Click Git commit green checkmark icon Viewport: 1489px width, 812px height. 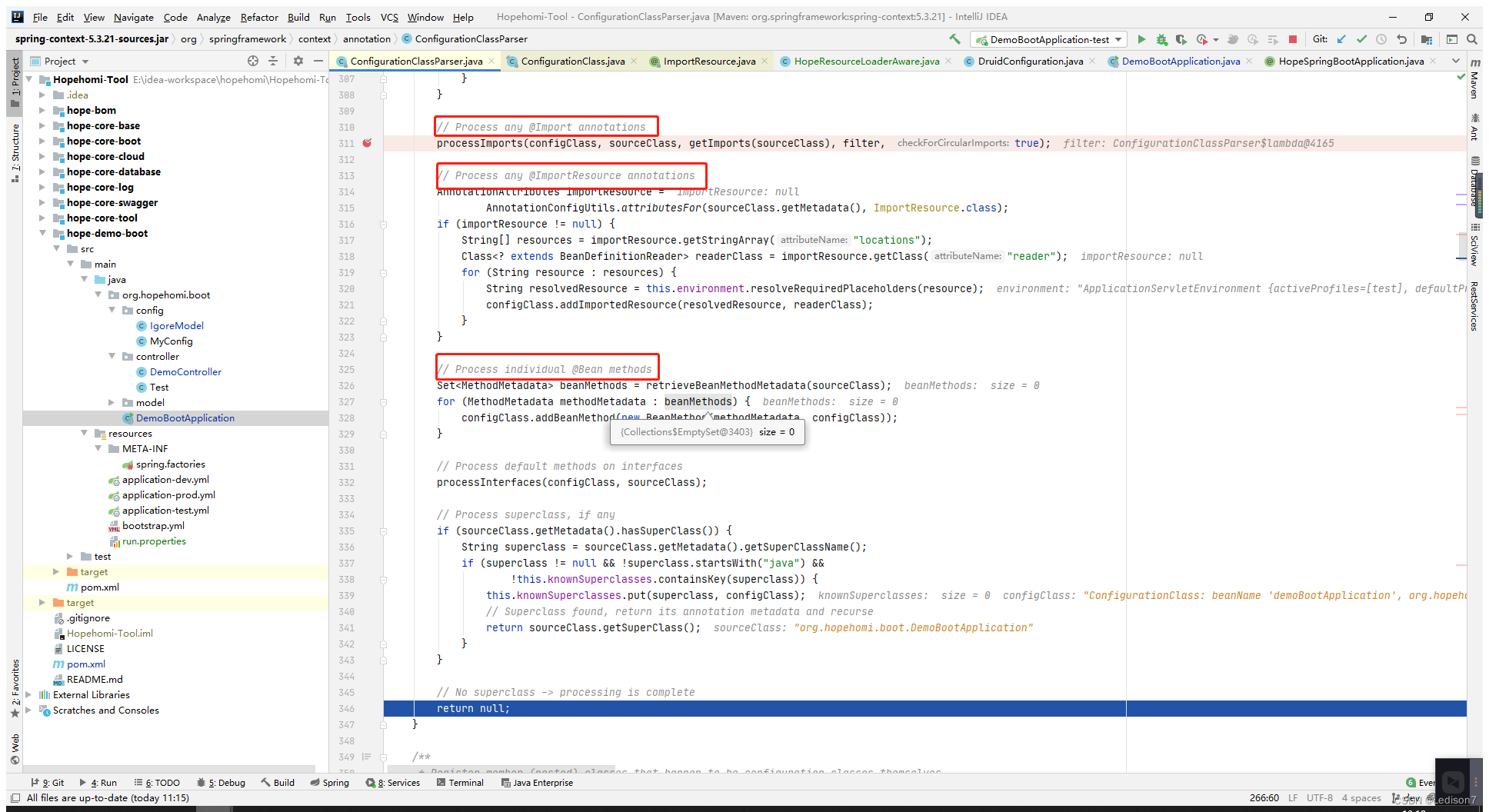(1361, 39)
